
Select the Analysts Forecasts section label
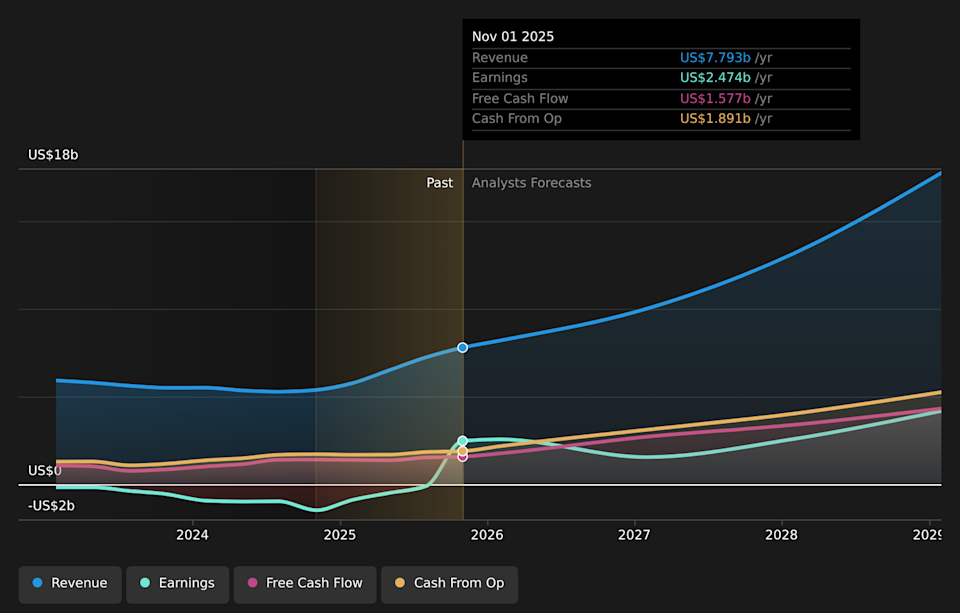[x=531, y=183]
